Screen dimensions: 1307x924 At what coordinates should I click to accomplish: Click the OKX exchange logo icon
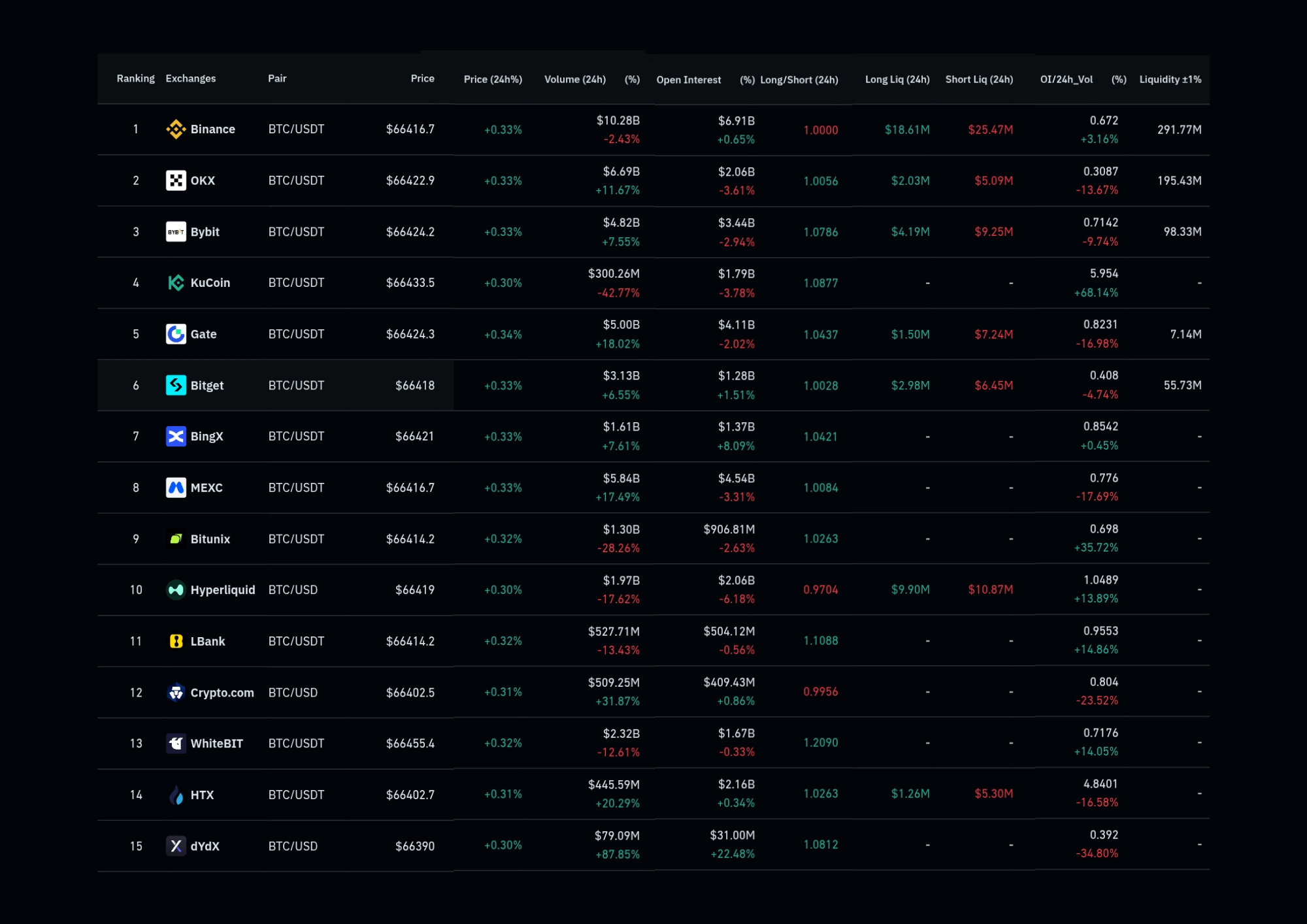176,180
